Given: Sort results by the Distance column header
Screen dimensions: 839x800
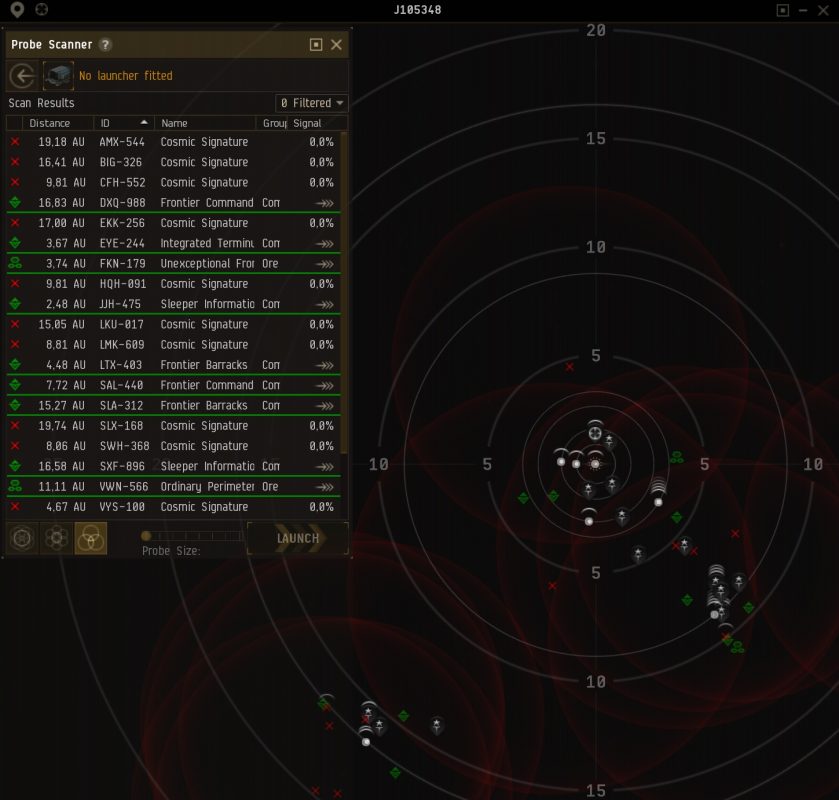Looking at the screenshot, I should [x=50, y=123].
